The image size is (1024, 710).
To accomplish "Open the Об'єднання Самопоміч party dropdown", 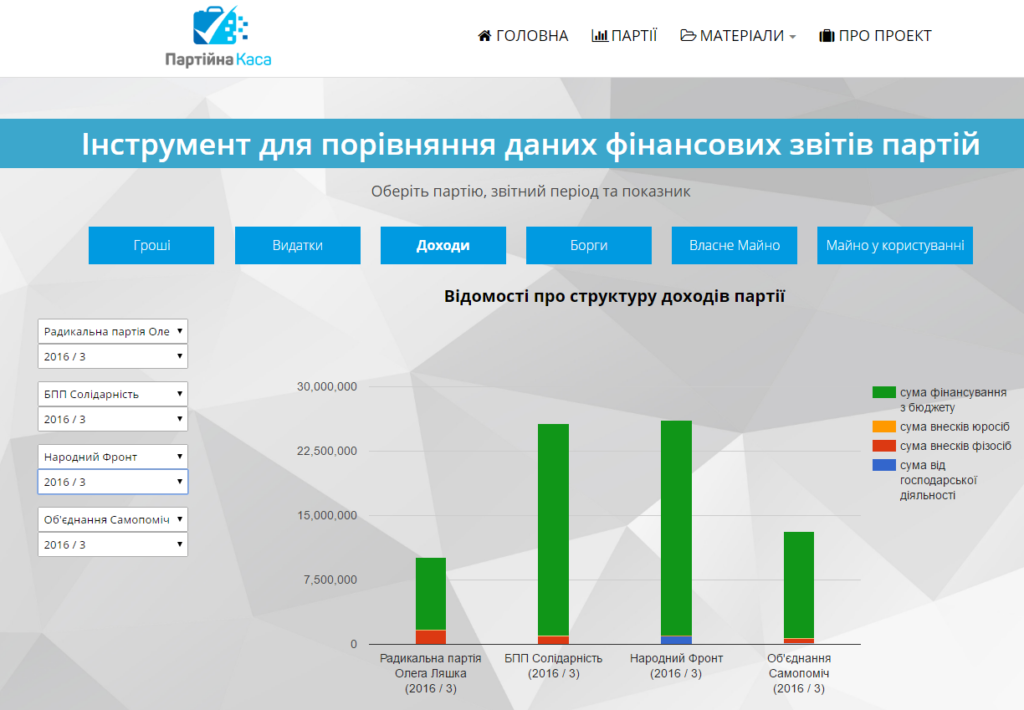I will [x=113, y=519].
